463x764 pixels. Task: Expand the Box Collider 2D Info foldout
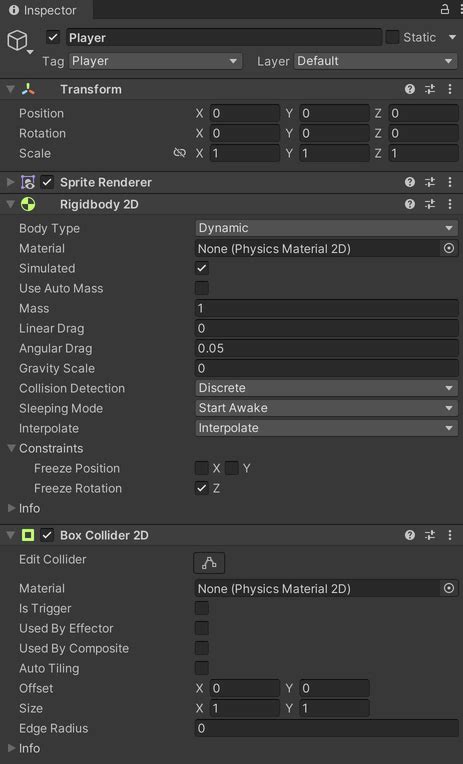click(11, 747)
